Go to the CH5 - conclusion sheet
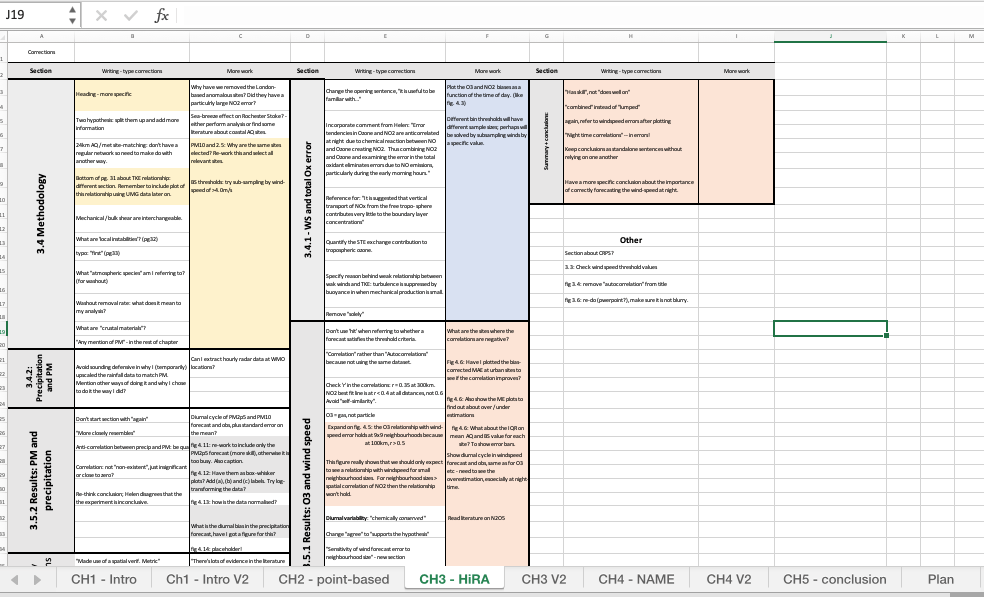This screenshot has width=984, height=597. coord(834,579)
